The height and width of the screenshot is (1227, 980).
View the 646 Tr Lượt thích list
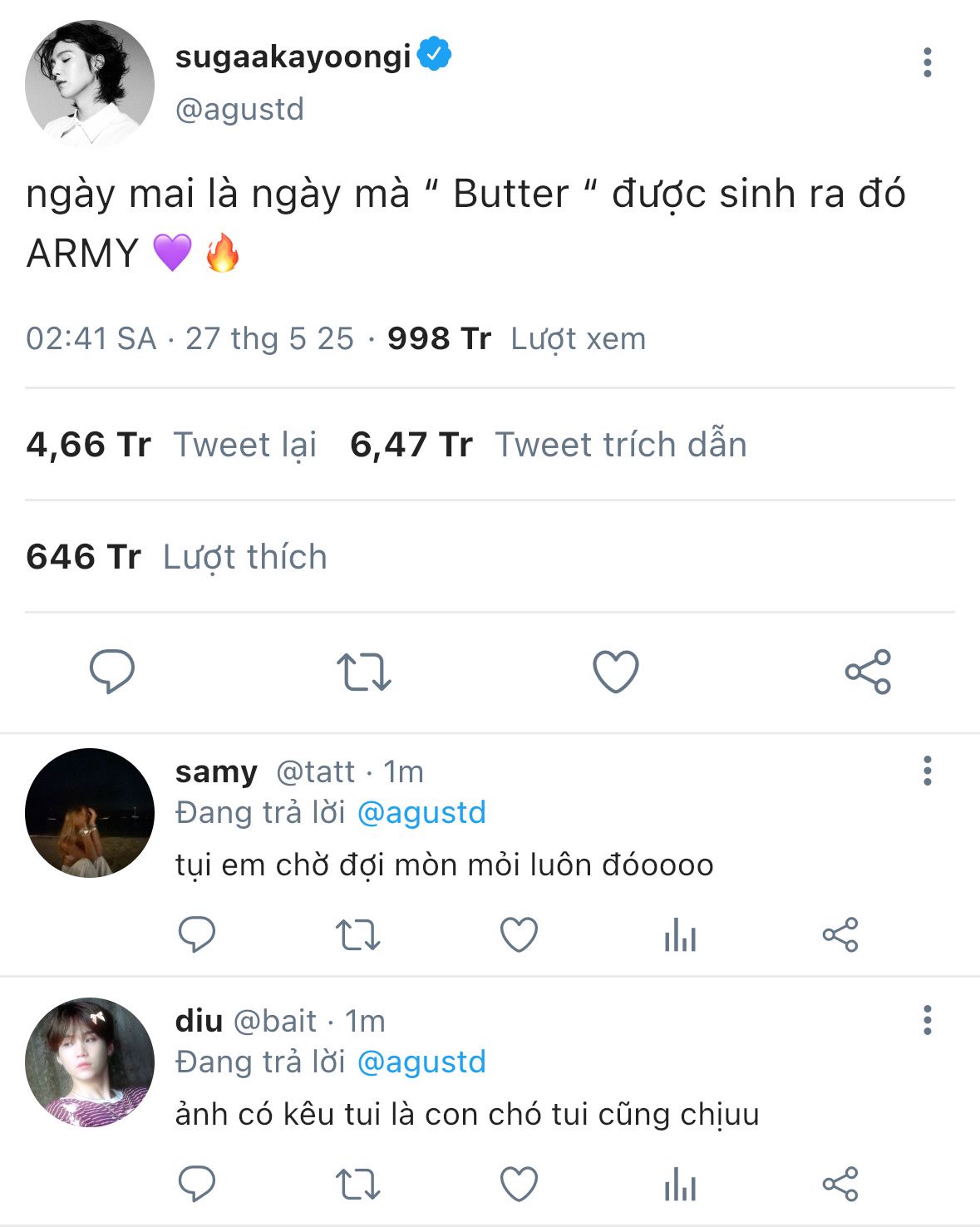[176, 557]
